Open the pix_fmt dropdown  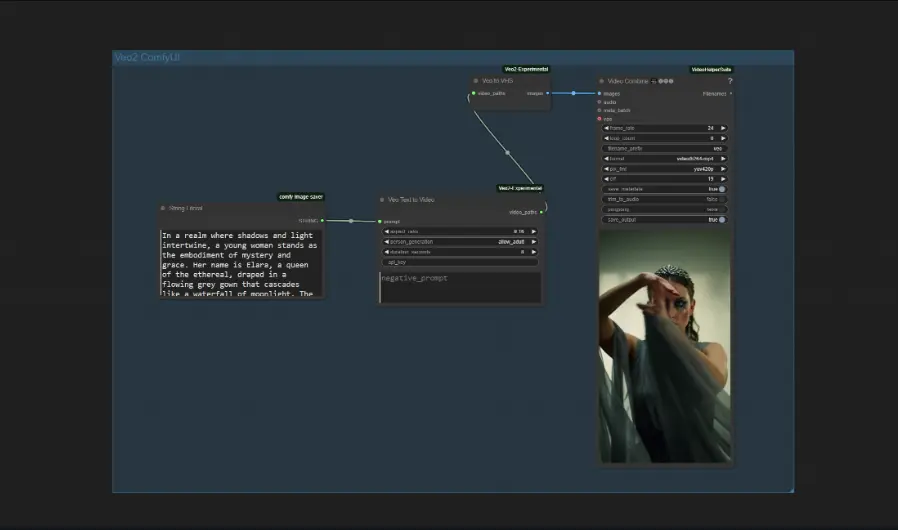[x=665, y=168]
